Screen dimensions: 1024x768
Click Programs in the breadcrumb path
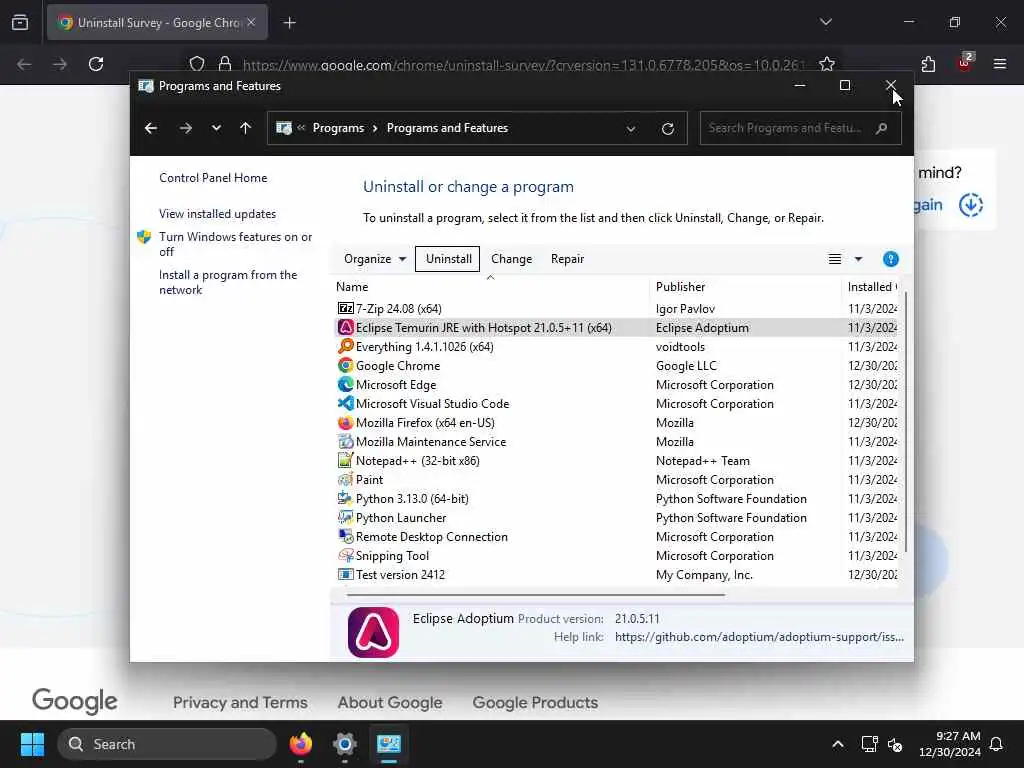[x=338, y=128]
